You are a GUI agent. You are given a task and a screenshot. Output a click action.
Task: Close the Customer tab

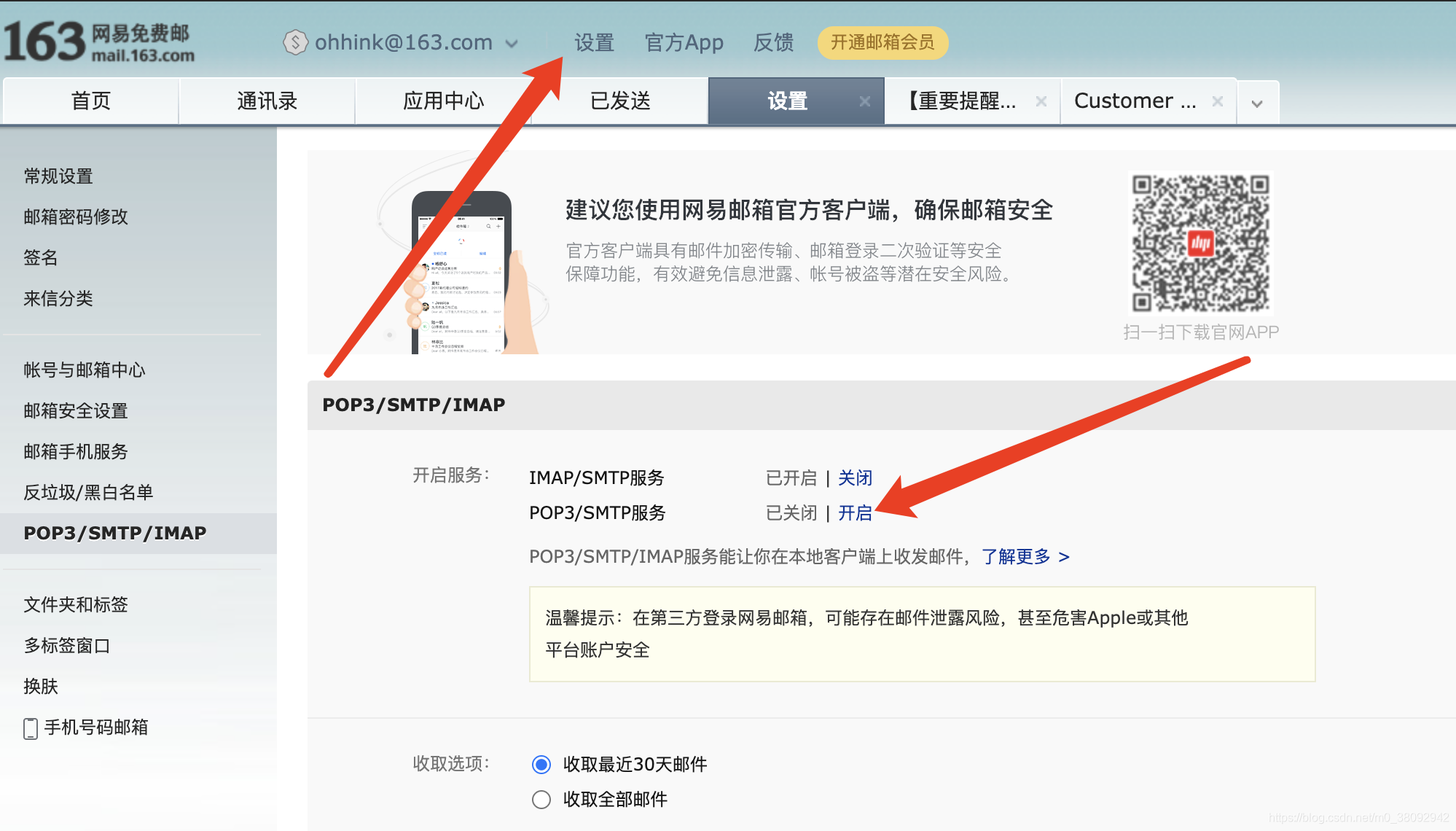pyautogui.click(x=1217, y=101)
